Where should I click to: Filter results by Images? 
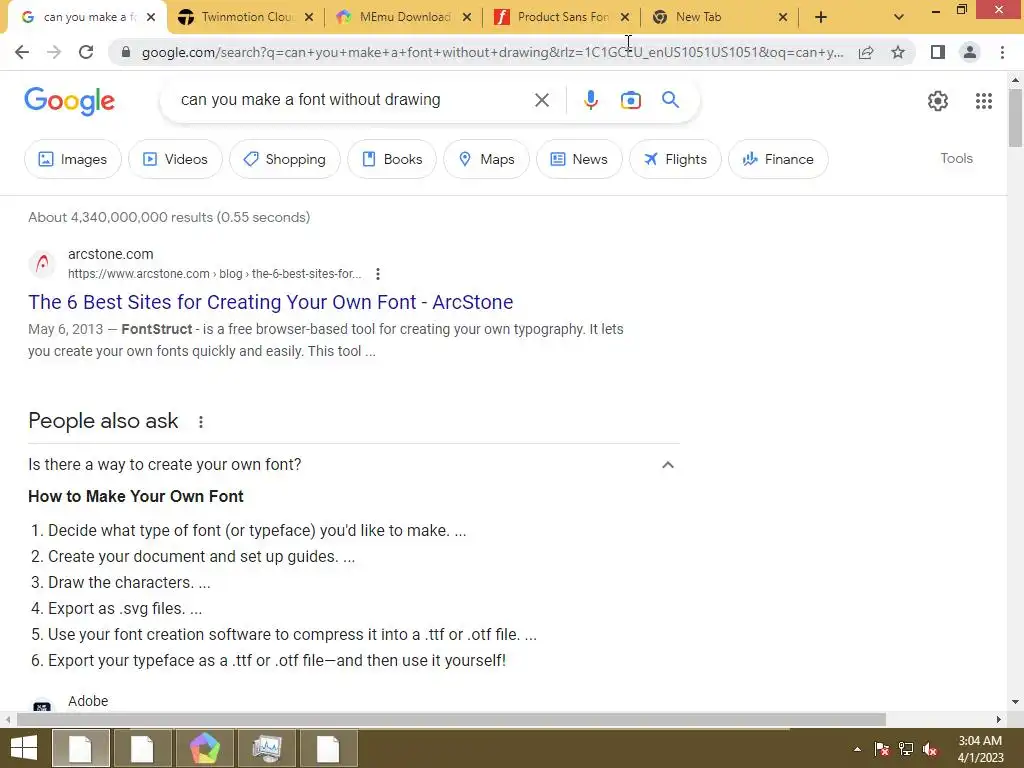72,159
